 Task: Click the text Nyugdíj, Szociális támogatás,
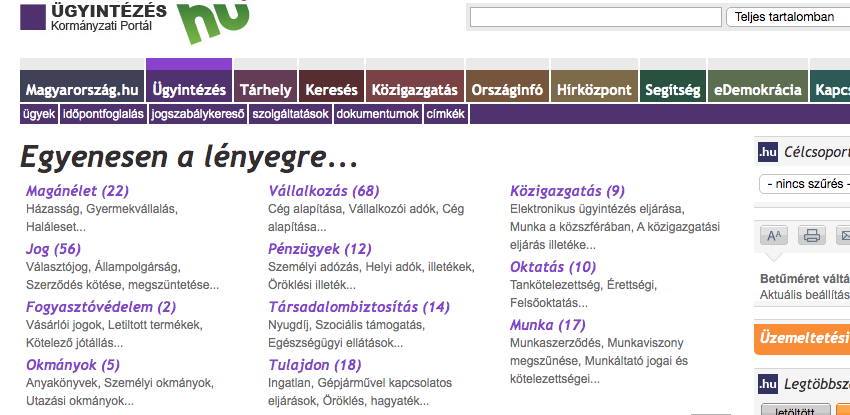click(x=346, y=325)
